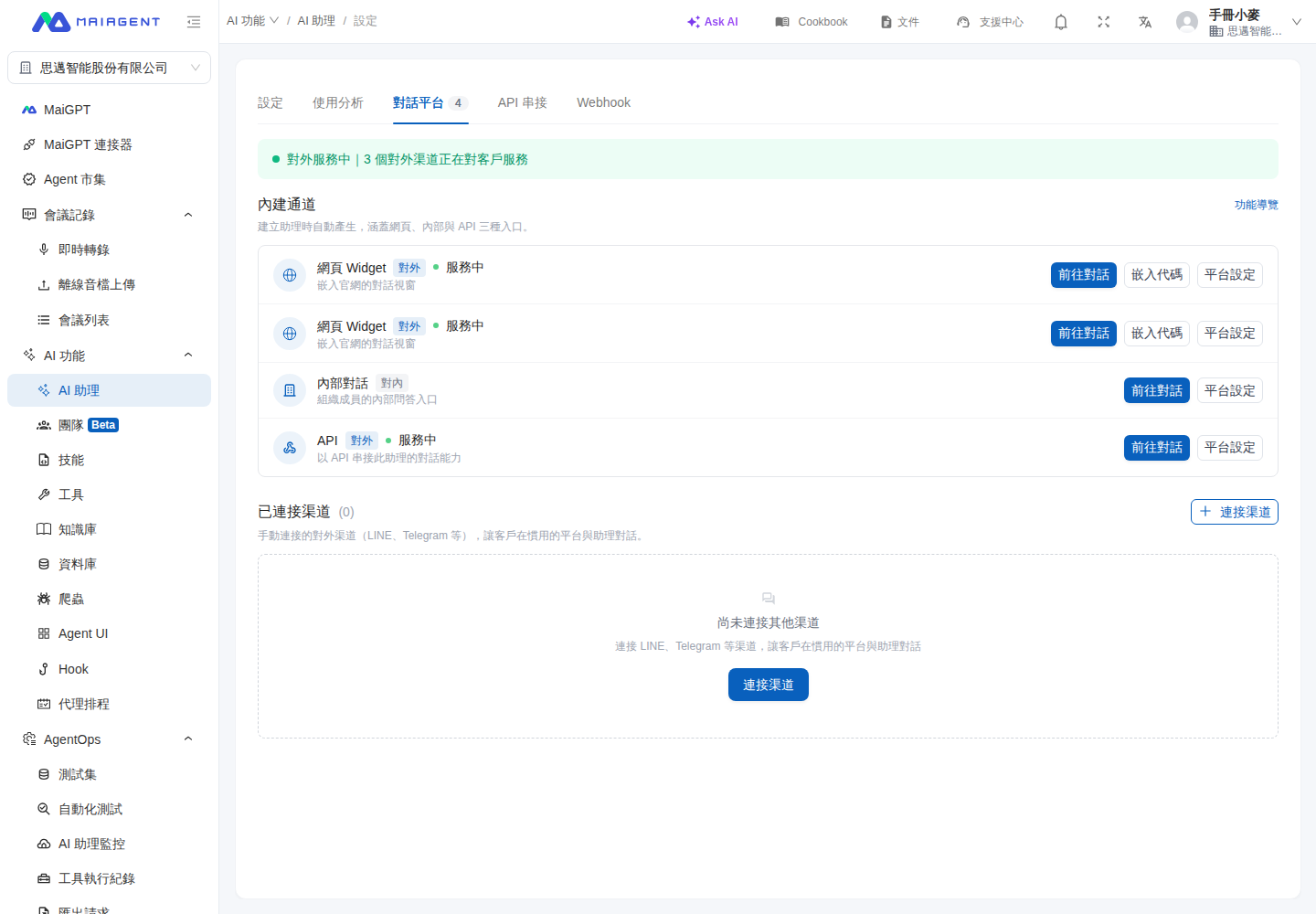Open 離線音檔上傳 upload item
This screenshot has width=1316, height=914.
pos(109,284)
